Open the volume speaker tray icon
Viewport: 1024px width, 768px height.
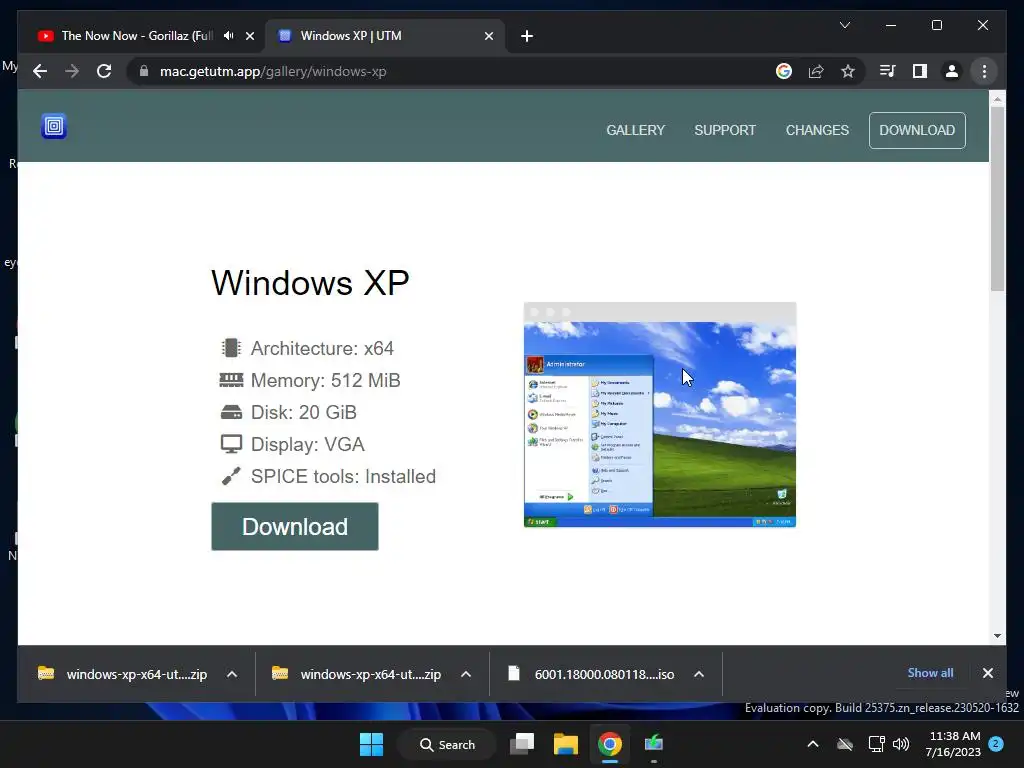[x=901, y=744]
